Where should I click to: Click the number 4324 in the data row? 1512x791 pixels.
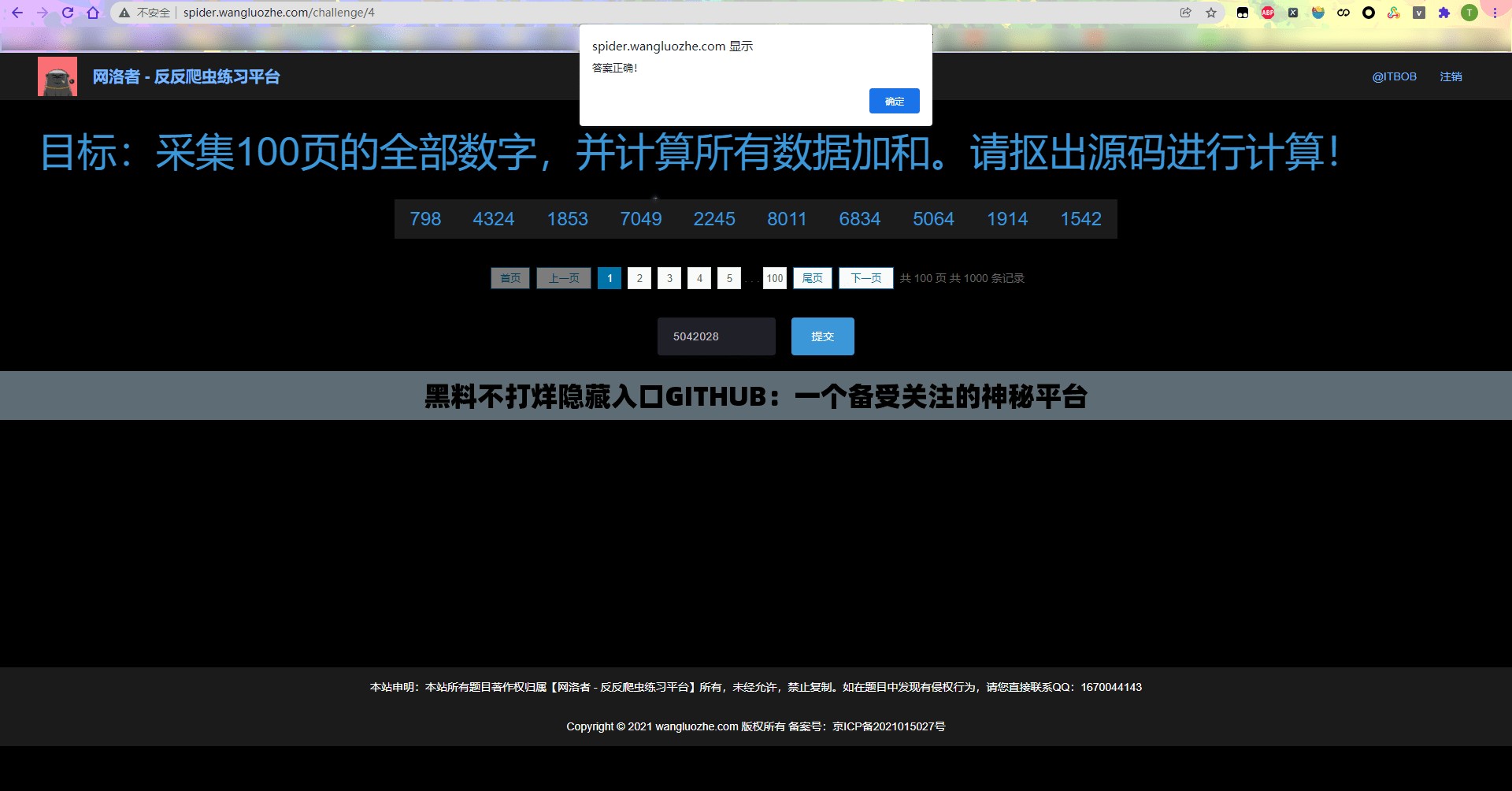pyautogui.click(x=494, y=219)
